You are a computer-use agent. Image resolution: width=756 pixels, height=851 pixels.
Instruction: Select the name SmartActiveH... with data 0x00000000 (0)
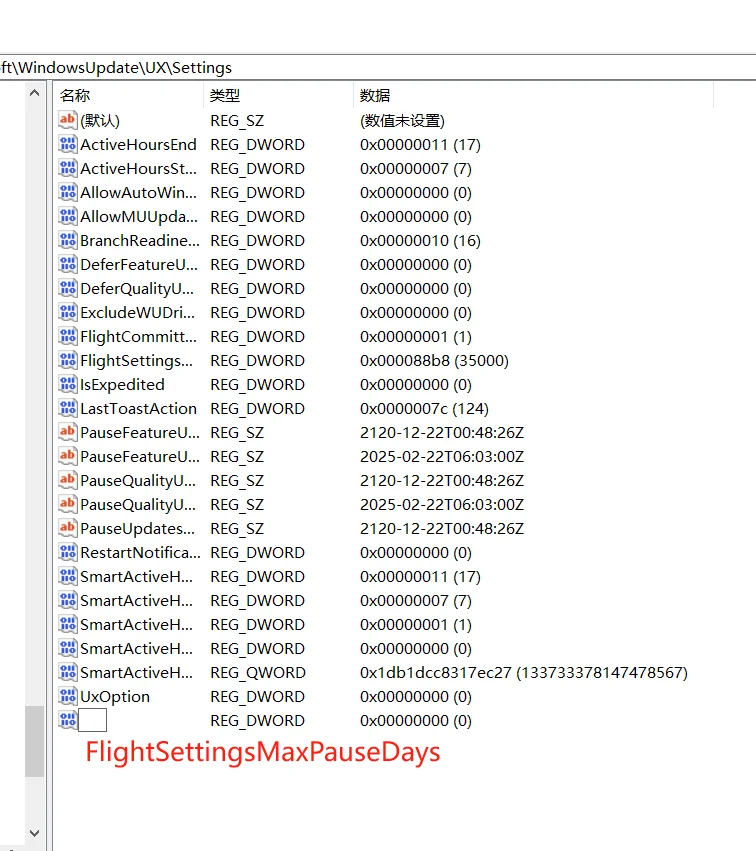(x=136, y=648)
